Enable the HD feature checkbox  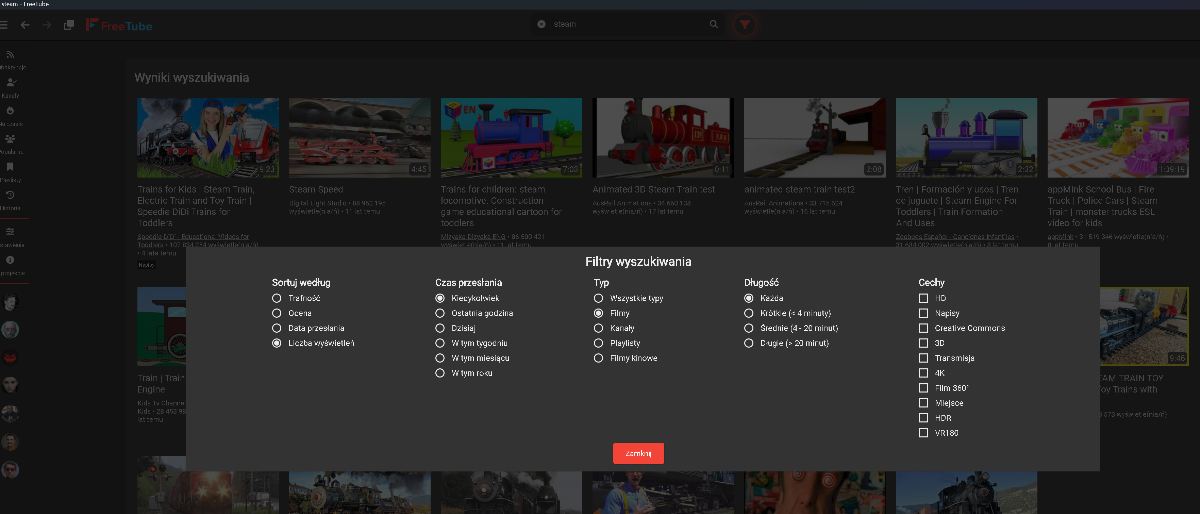pos(924,298)
